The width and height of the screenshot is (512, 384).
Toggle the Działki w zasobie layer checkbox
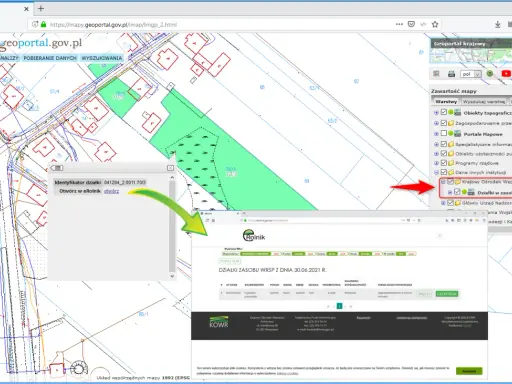(457, 192)
